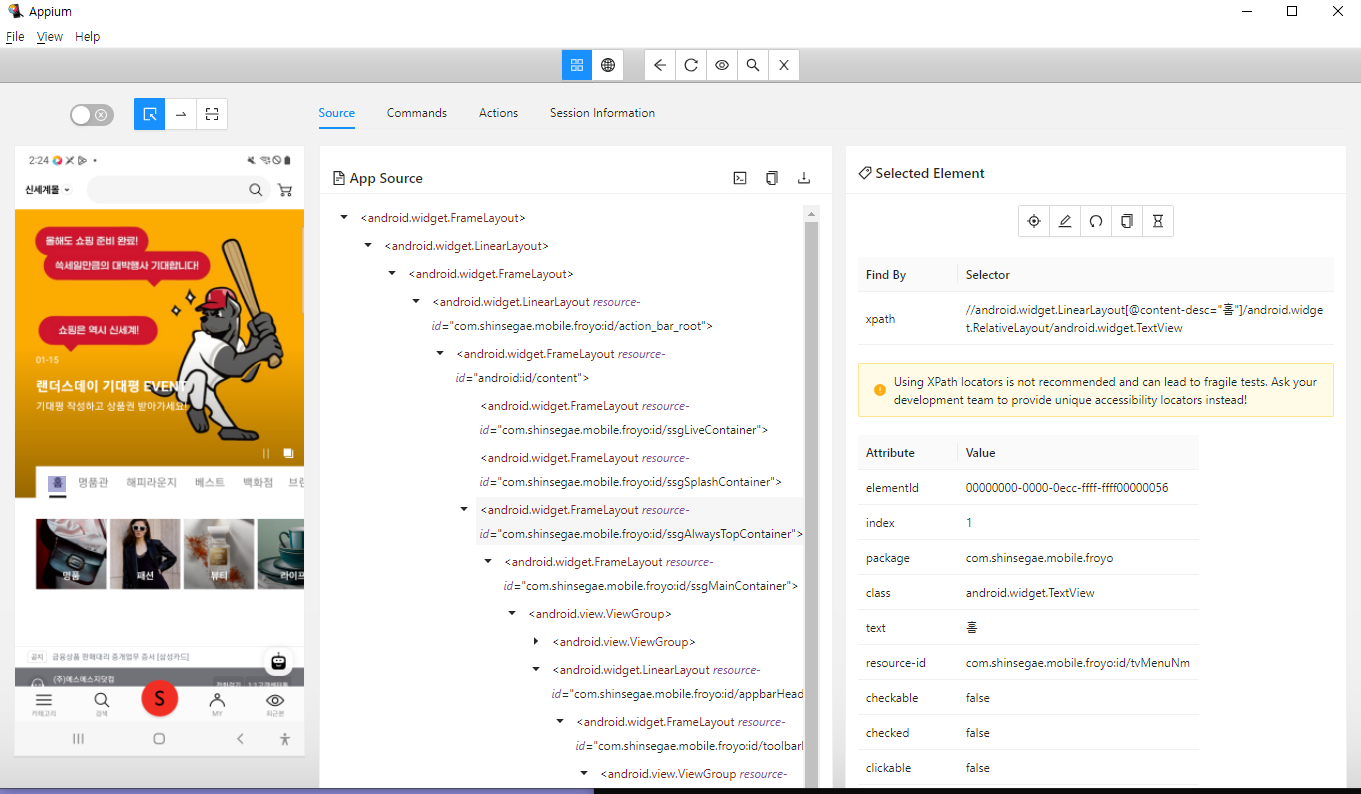Collapse the ssgMainContainer node
Image resolution: width=1361 pixels, height=794 pixels.
[x=488, y=561]
